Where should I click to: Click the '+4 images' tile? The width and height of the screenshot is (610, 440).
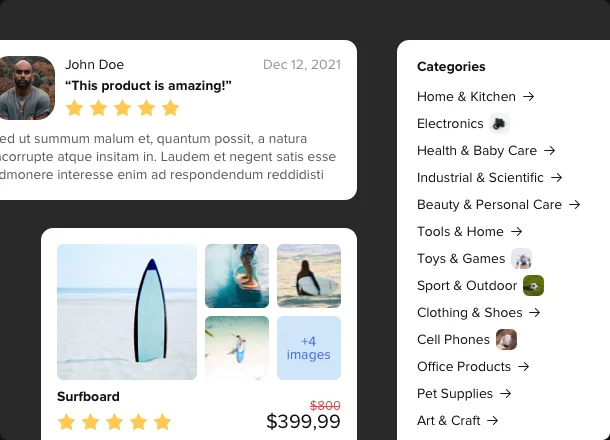[309, 348]
